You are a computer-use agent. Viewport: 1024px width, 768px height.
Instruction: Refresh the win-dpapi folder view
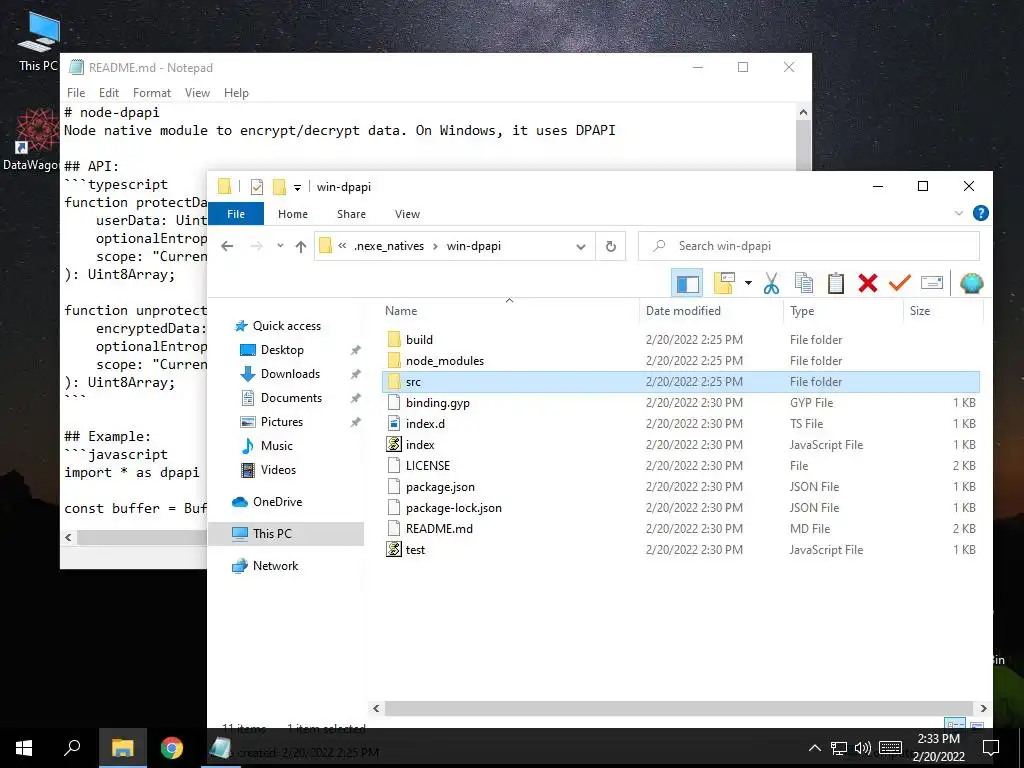[611, 246]
